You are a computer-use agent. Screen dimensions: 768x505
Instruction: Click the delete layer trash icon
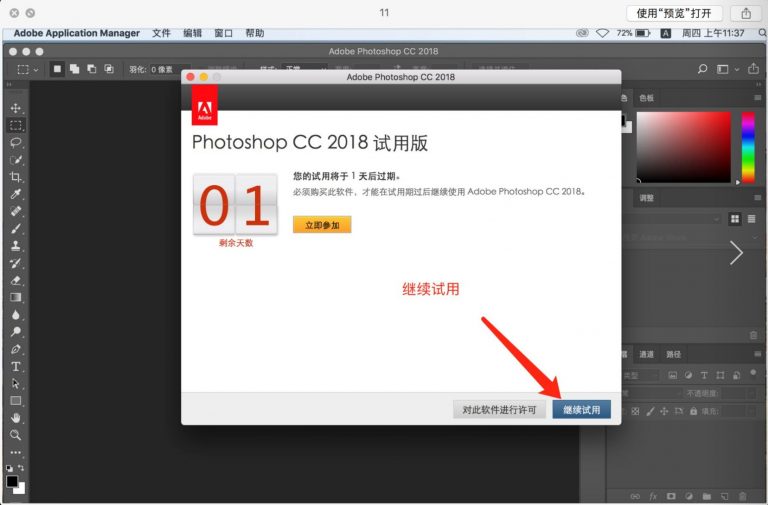pos(743,496)
